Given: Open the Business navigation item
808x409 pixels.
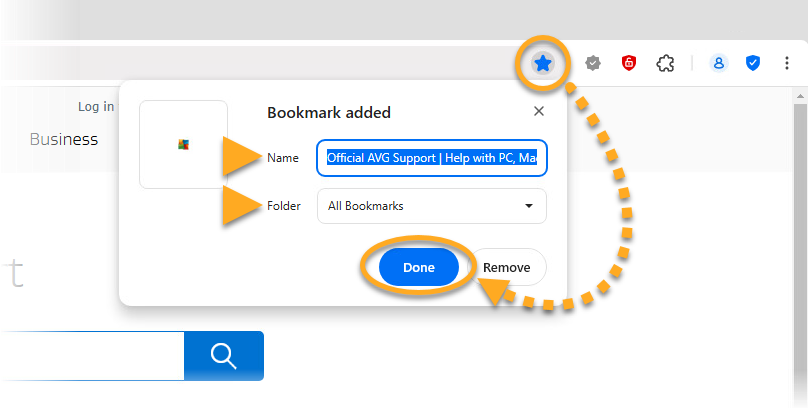Looking at the screenshot, I should pyautogui.click(x=64, y=139).
